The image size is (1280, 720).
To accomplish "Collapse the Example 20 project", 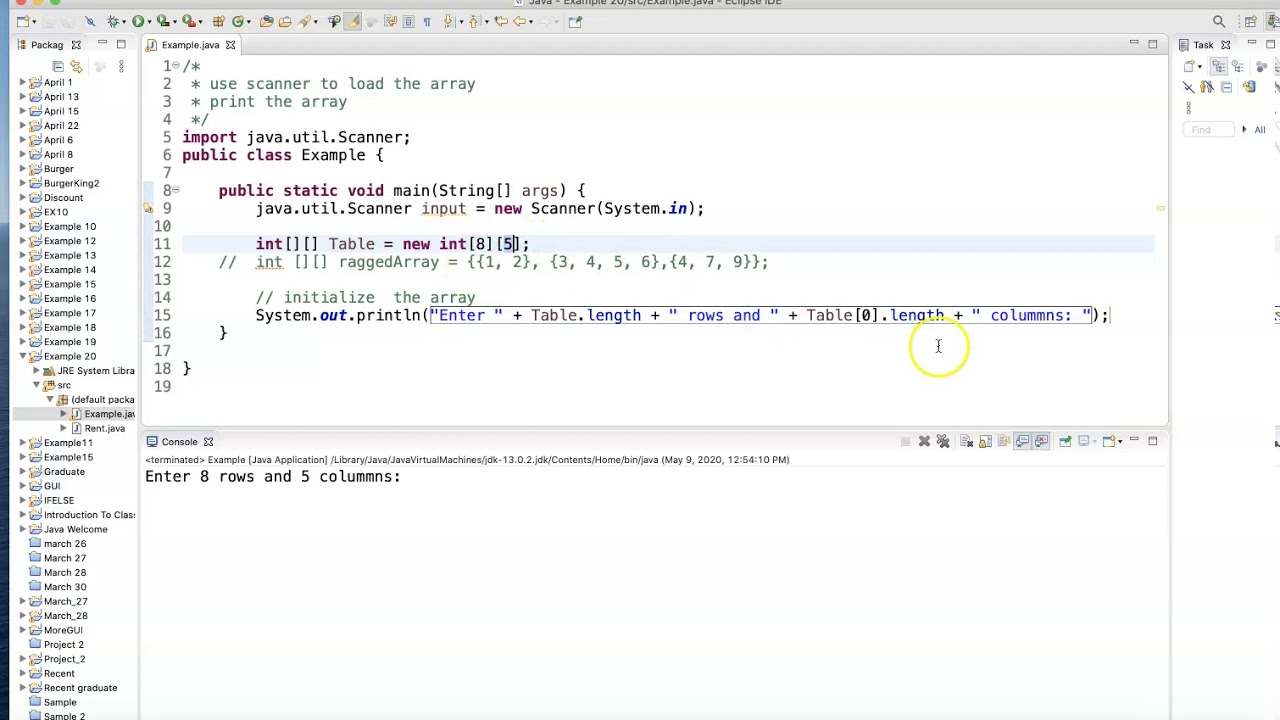I will [x=23, y=356].
